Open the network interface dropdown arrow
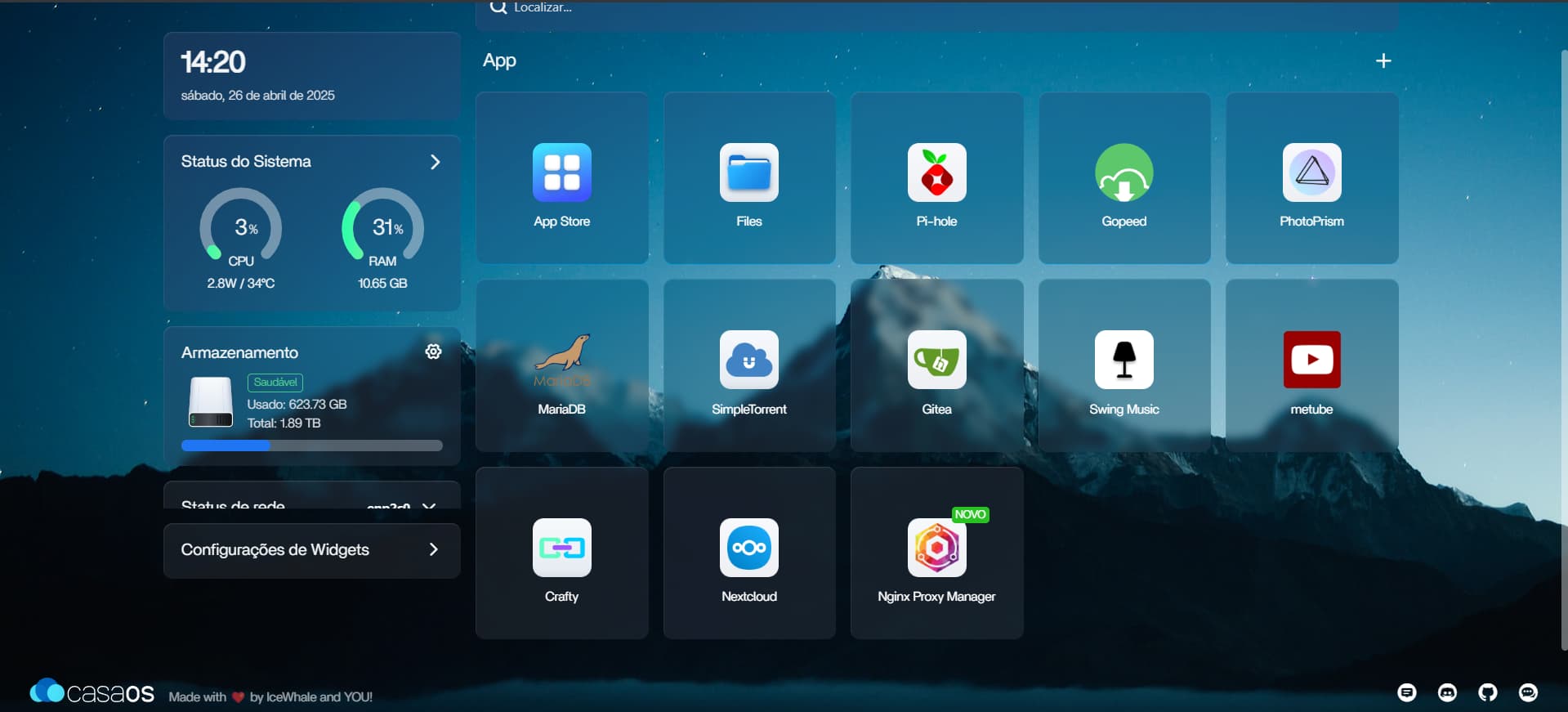This screenshot has width=1568, height=712. click(429, 505)
